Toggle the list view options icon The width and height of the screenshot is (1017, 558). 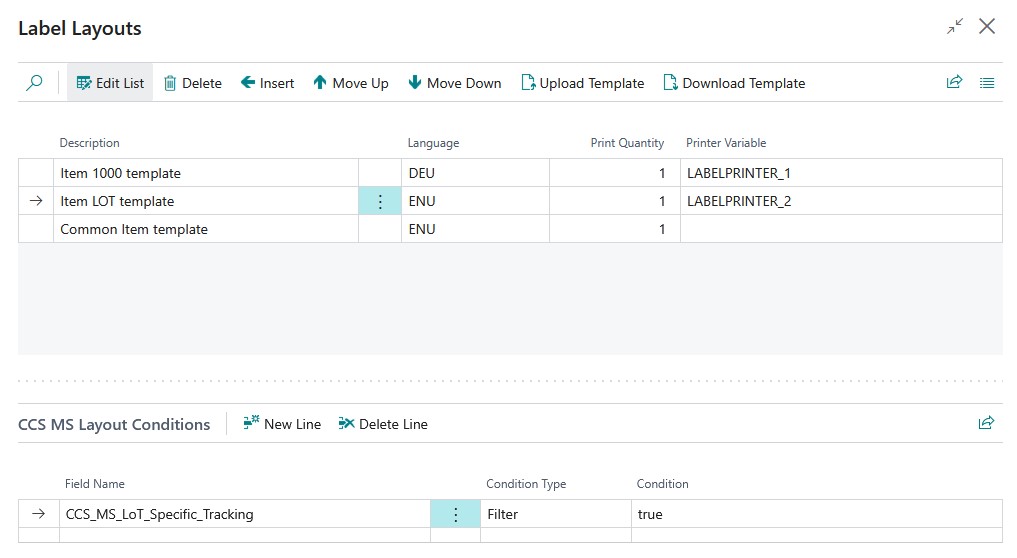pyautogui.click(x=987, y=83)
